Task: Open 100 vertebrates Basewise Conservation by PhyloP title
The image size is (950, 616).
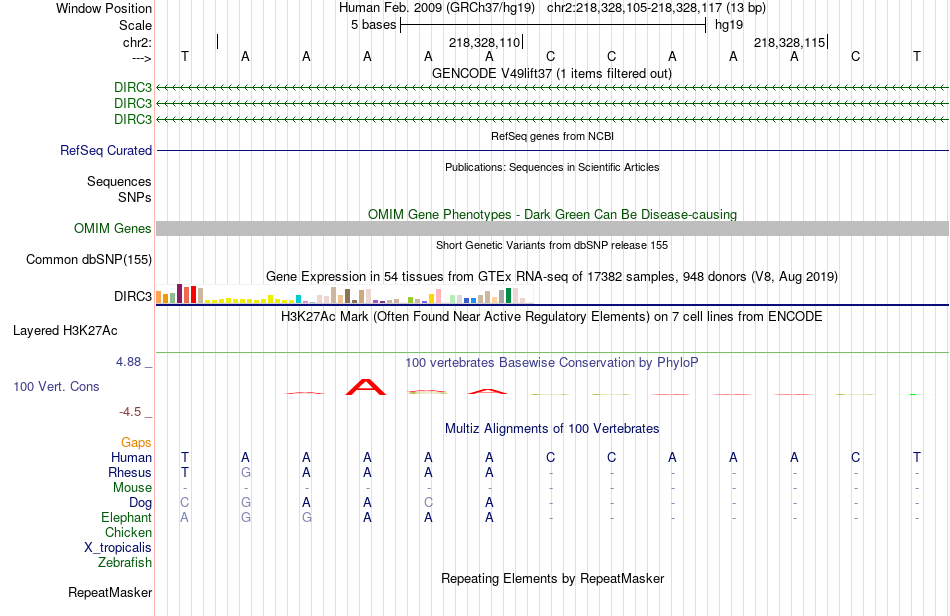Action: (x=552, y=362)
